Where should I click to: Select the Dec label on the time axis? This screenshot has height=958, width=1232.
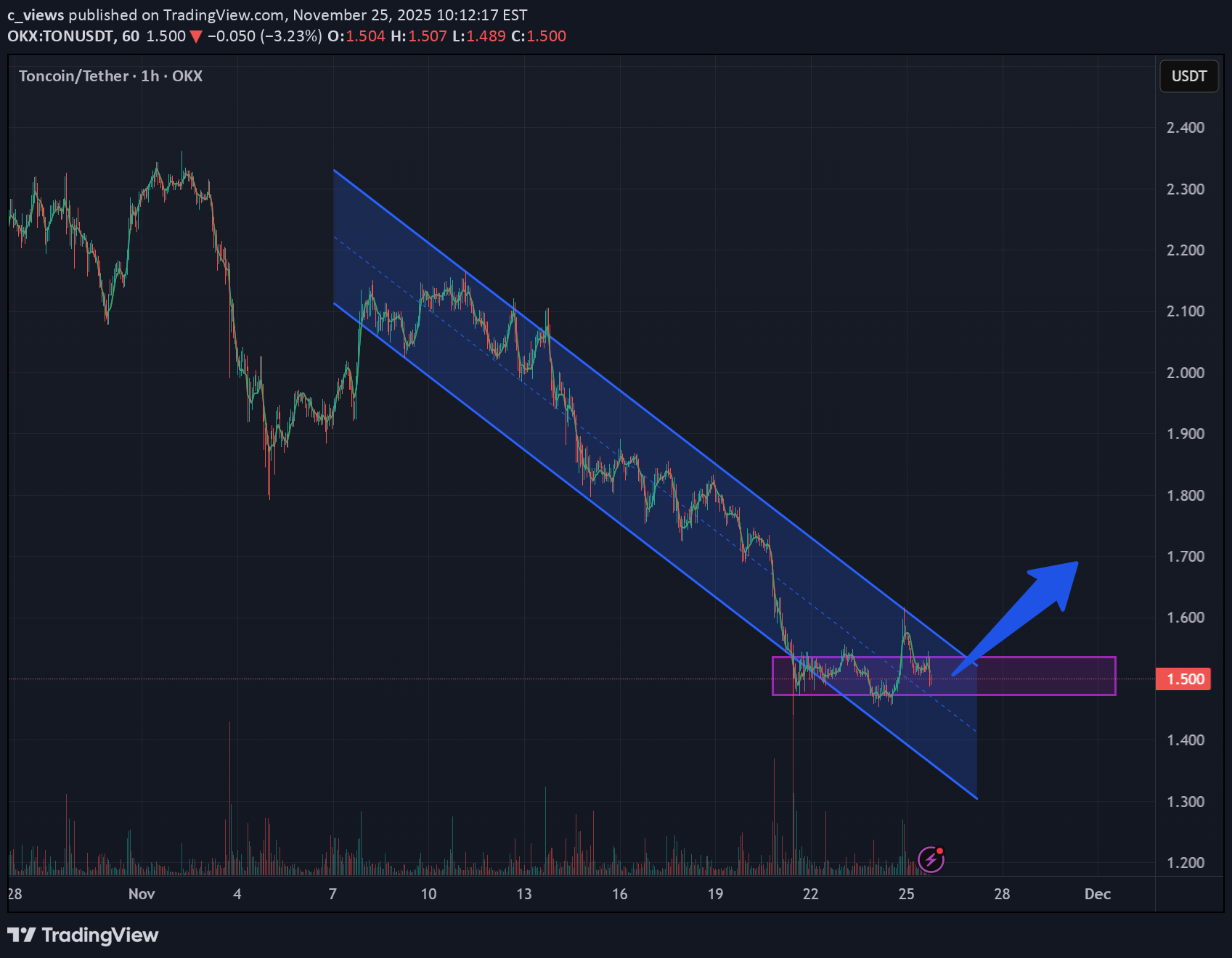coord(1097,894)
